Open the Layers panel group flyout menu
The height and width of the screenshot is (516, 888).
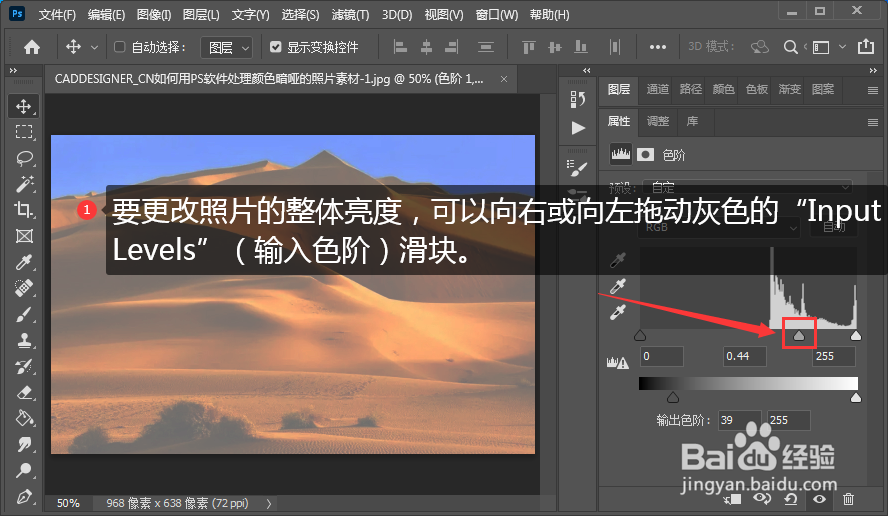pyautogui.click(x=872, y=90)
